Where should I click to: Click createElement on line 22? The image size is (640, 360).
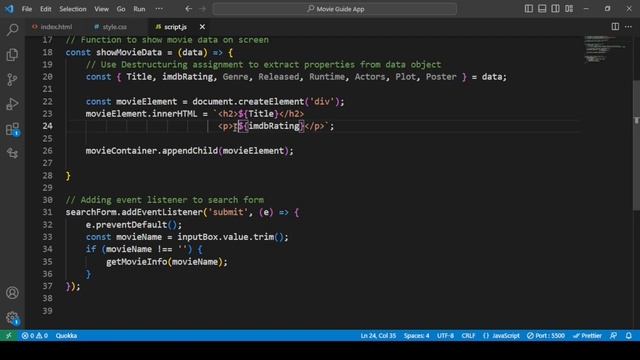[x=271, y=101]
